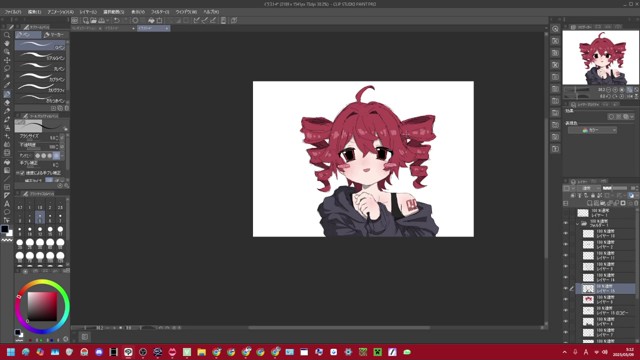Hide レイヤー 10 via its eye icon
The image size is (640, 360).
(x=566, y=233)
